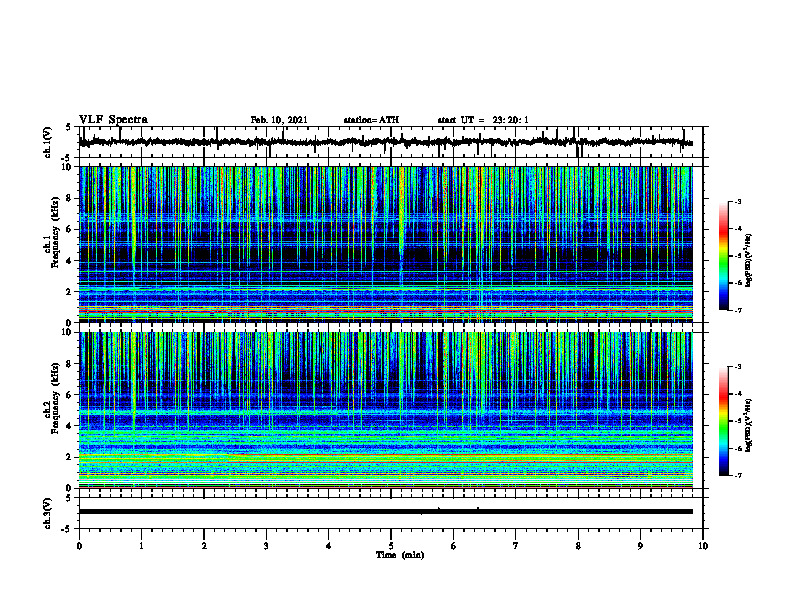This screenshot has width=792, height=612.
Task: Click time axis tick label "3"
Action: (266, 546)
